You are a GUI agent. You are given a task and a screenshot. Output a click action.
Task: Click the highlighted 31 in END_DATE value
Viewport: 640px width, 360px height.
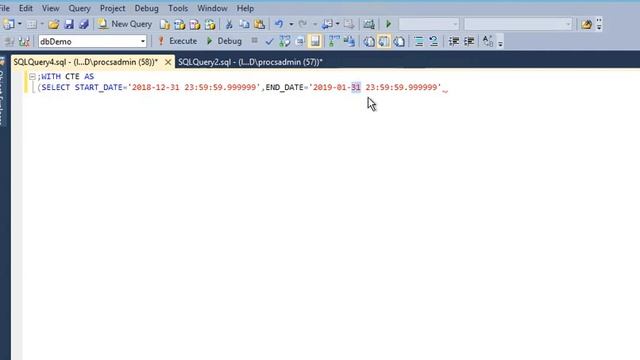(356, 87)
